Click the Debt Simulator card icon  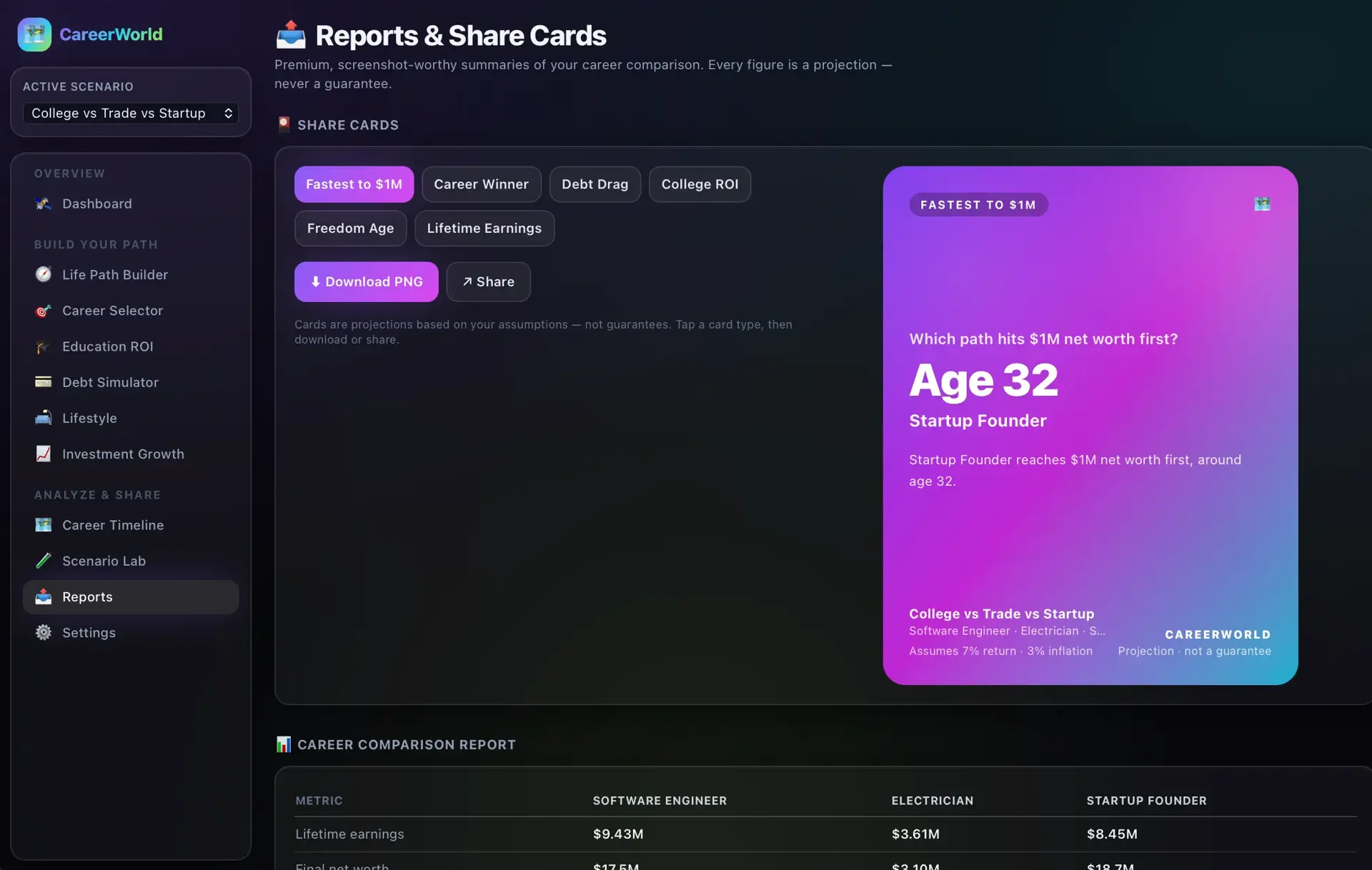[x=44, y=382]
